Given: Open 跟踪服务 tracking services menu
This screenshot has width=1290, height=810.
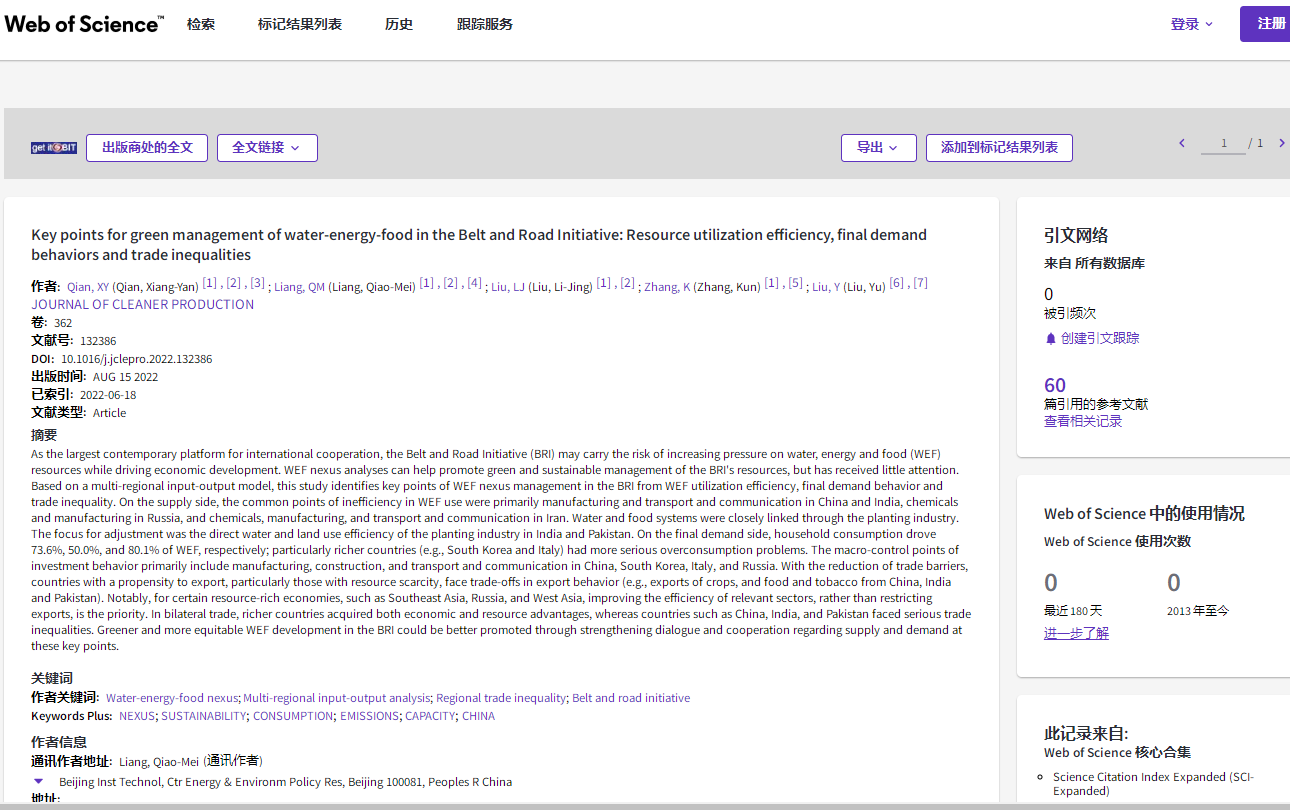Looking at the screenshot, I should click(485, 24).
